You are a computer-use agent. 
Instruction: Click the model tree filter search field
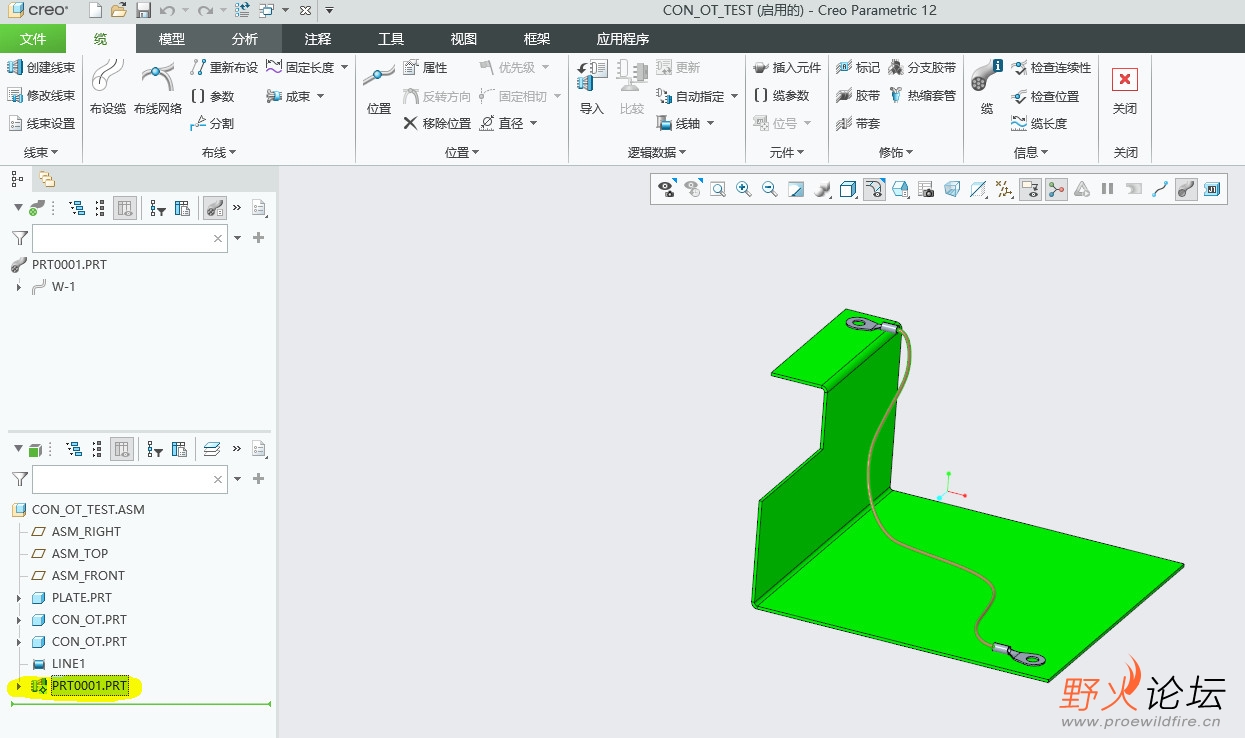pyautogui.click(x=122, y=479)
